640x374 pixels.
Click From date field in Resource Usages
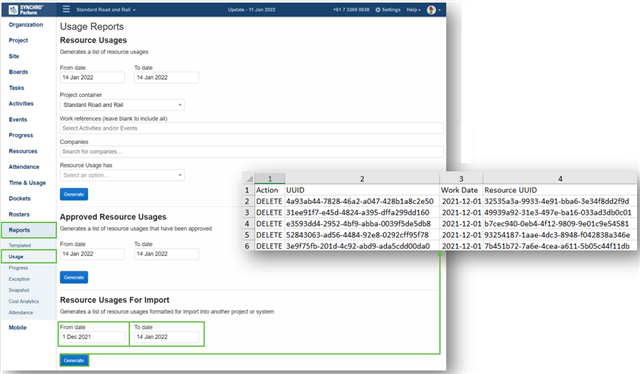92,78
